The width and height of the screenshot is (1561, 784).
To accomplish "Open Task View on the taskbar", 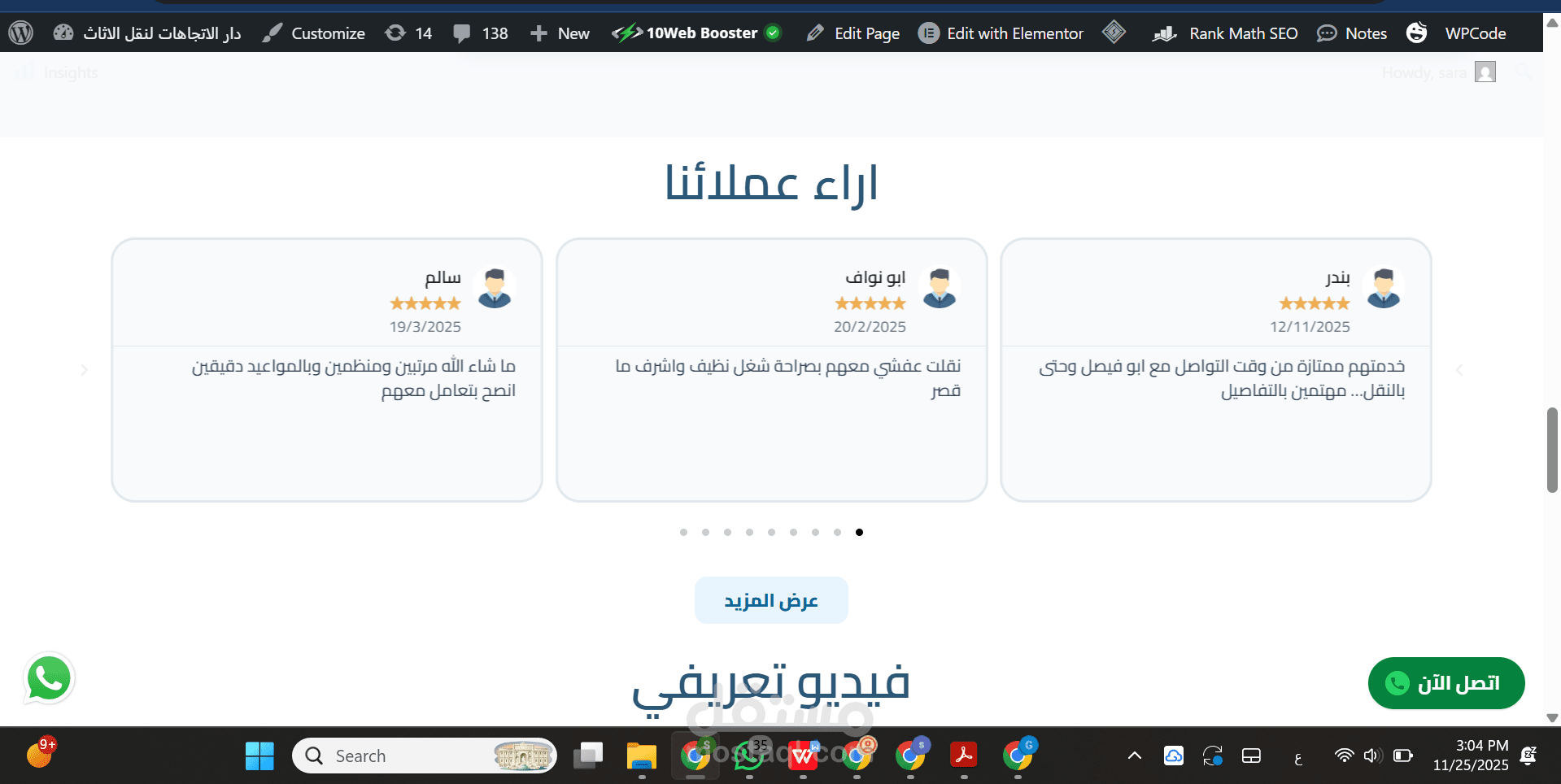I will [x=587, y=756].
